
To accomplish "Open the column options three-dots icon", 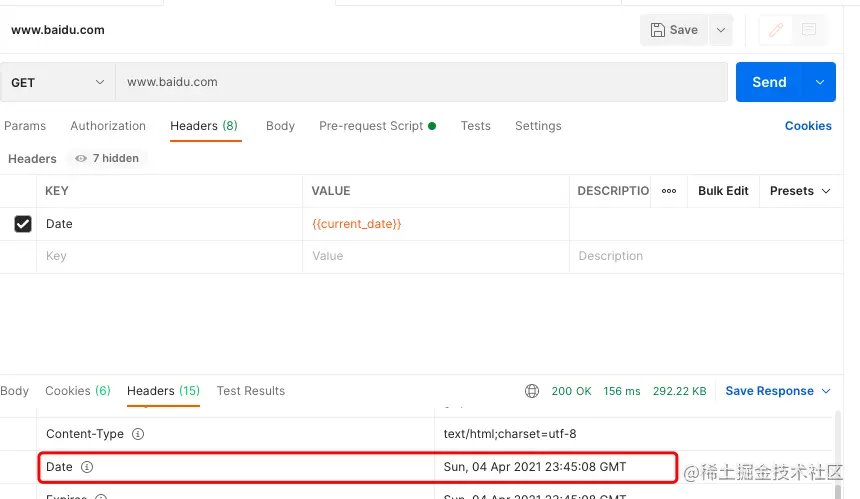I will point(669,191).
